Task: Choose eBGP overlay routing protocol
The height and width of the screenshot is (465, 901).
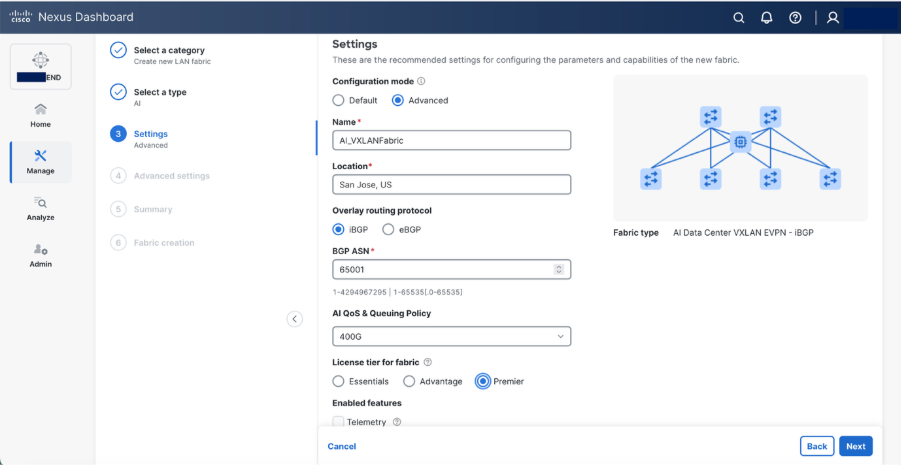Action: point(388,229)
